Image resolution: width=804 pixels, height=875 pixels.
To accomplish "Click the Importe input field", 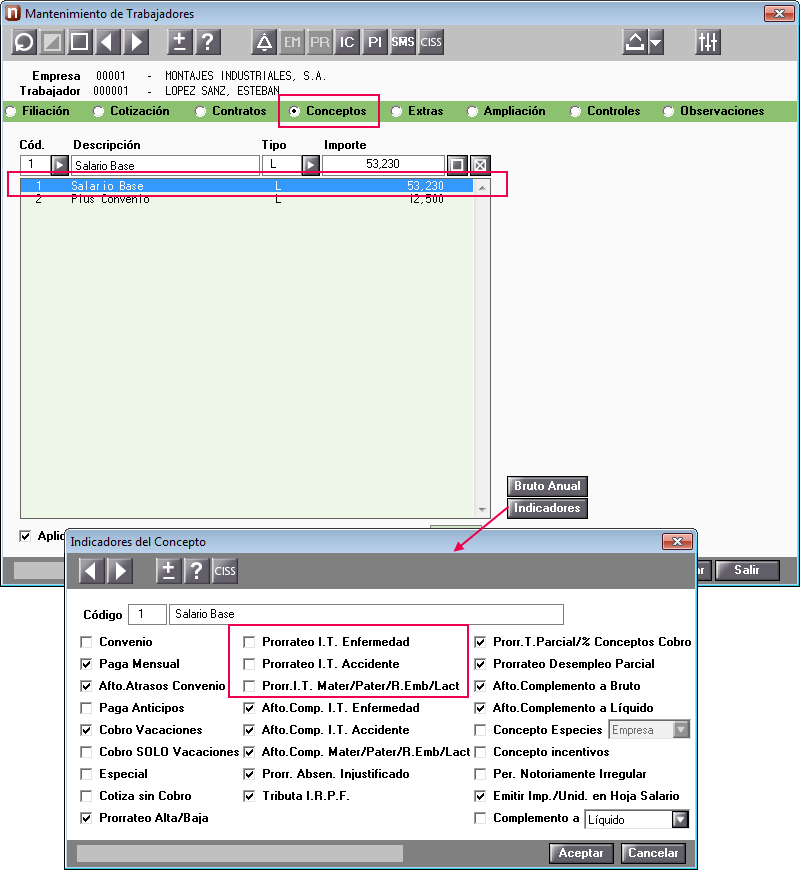I will pyautogui.click(x=383, y=165).
